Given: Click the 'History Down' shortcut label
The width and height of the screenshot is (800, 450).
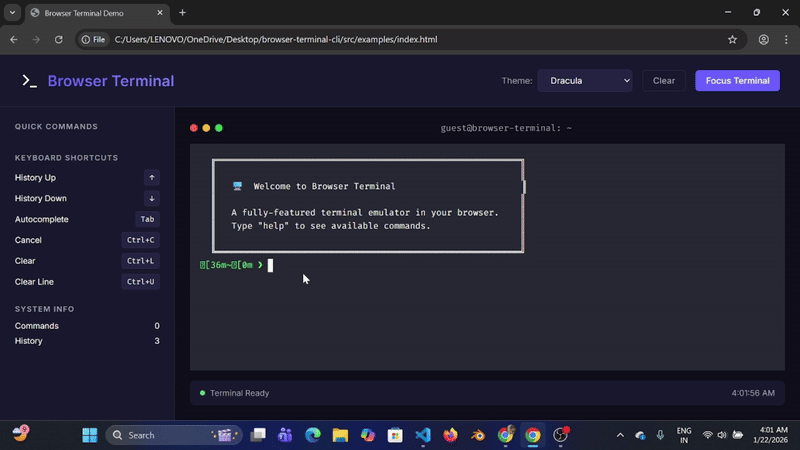Looking at the screenshot, I should [41, 198].
